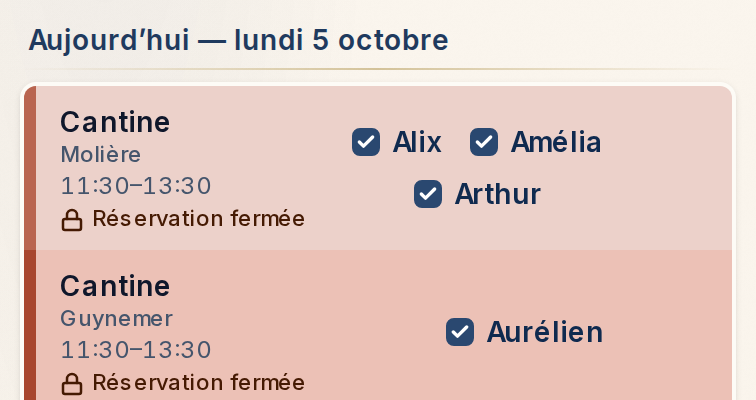
Task: Toggle Aurélien's checkbox for Guynemer cantine
Action: point(460,332)
